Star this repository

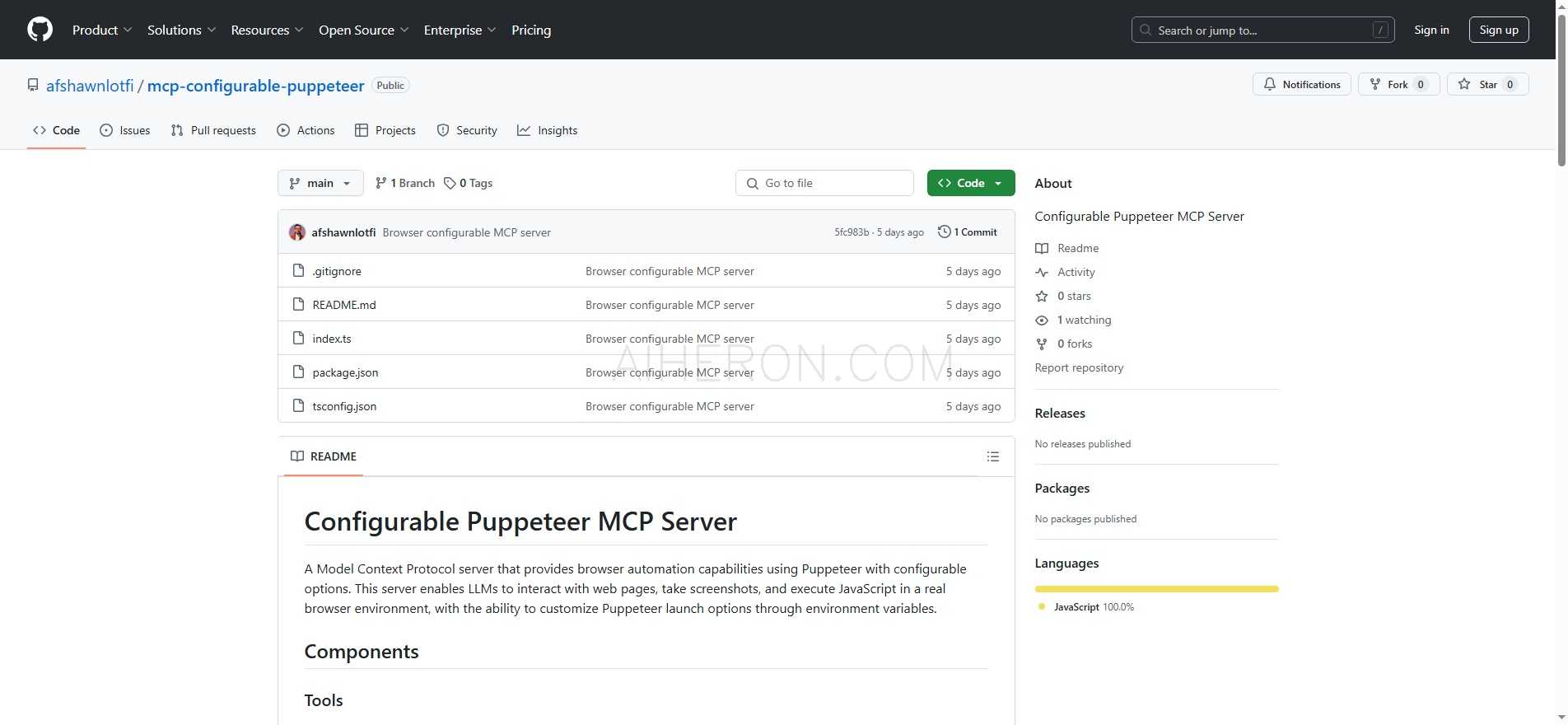1487,84
